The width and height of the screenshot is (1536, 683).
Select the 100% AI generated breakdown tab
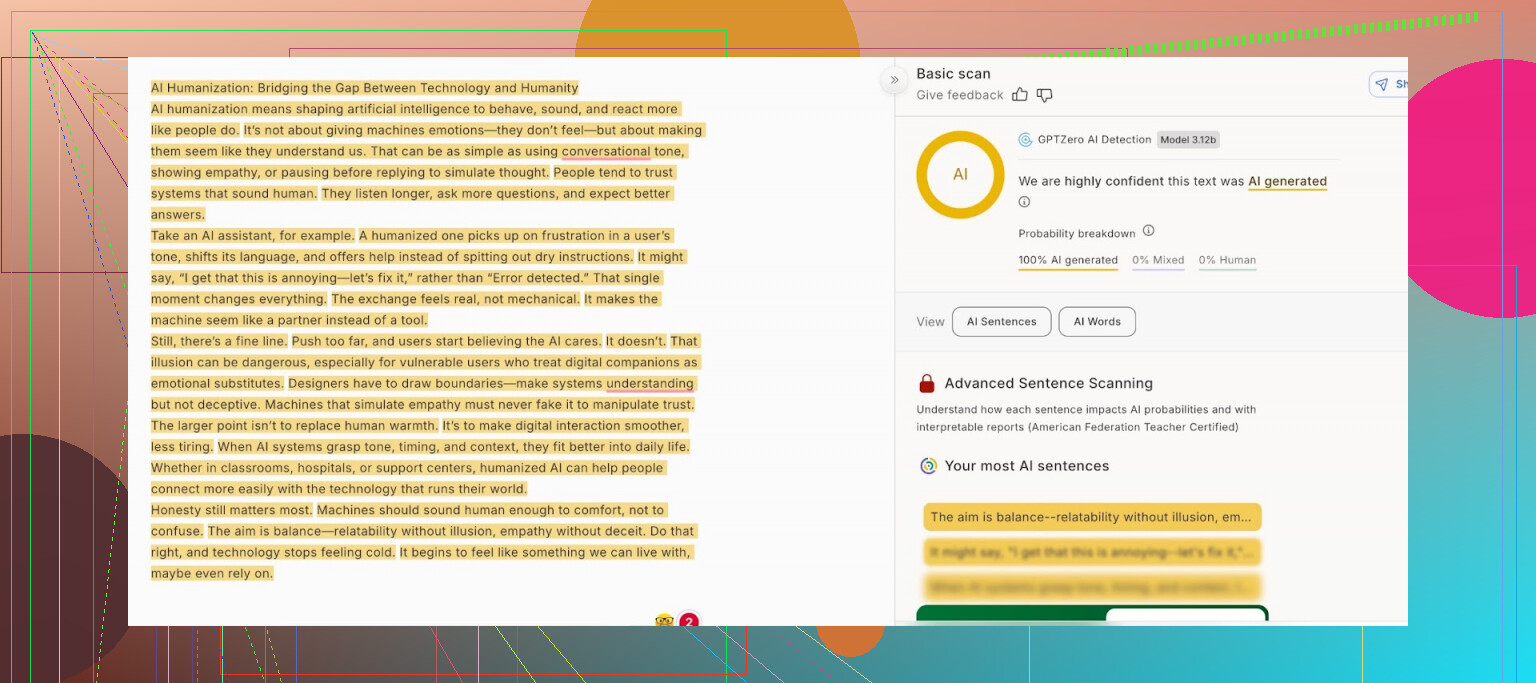coord(1067,260)
